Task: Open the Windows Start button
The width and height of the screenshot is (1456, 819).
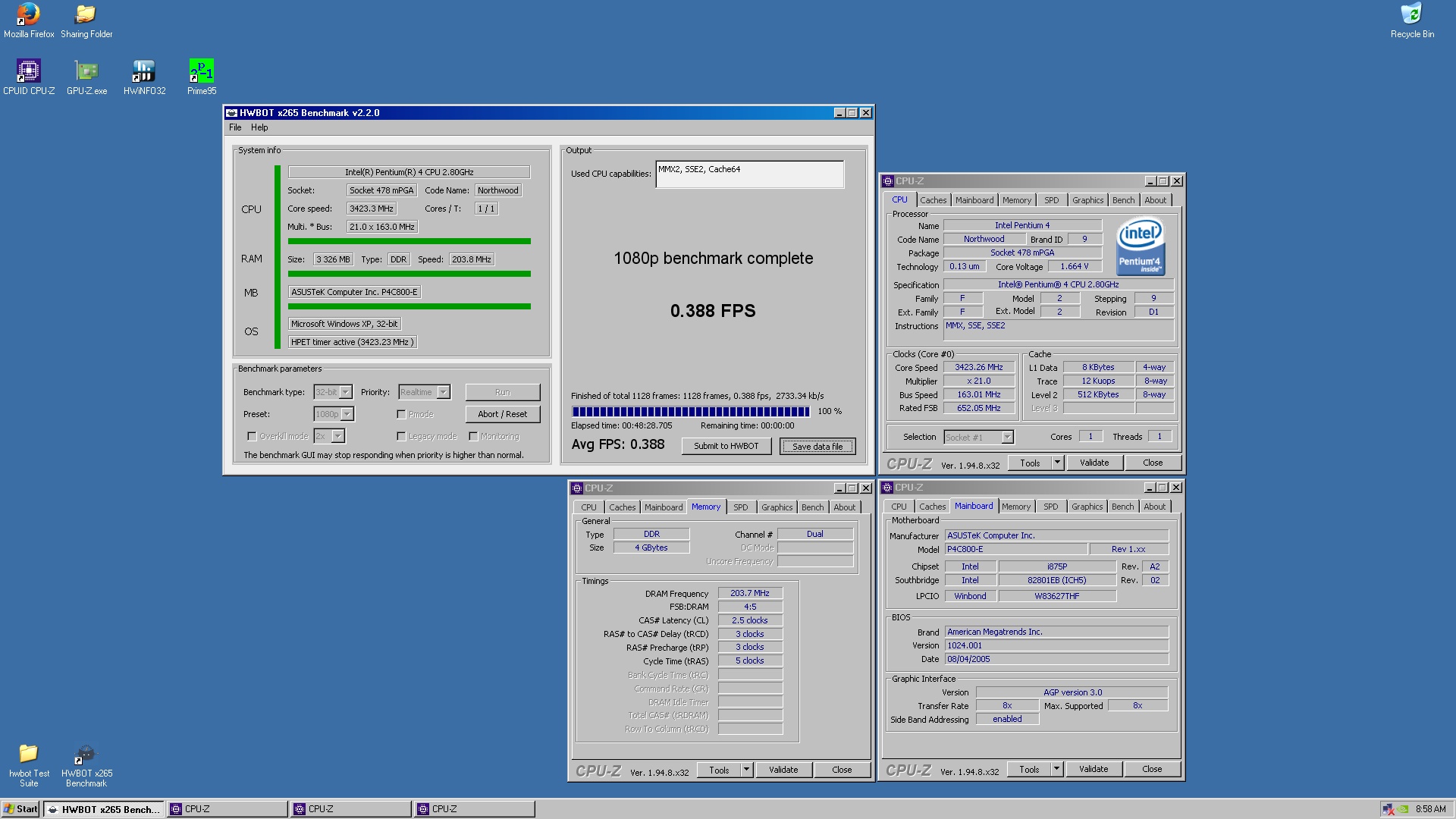Action: [x=20, y=809]
